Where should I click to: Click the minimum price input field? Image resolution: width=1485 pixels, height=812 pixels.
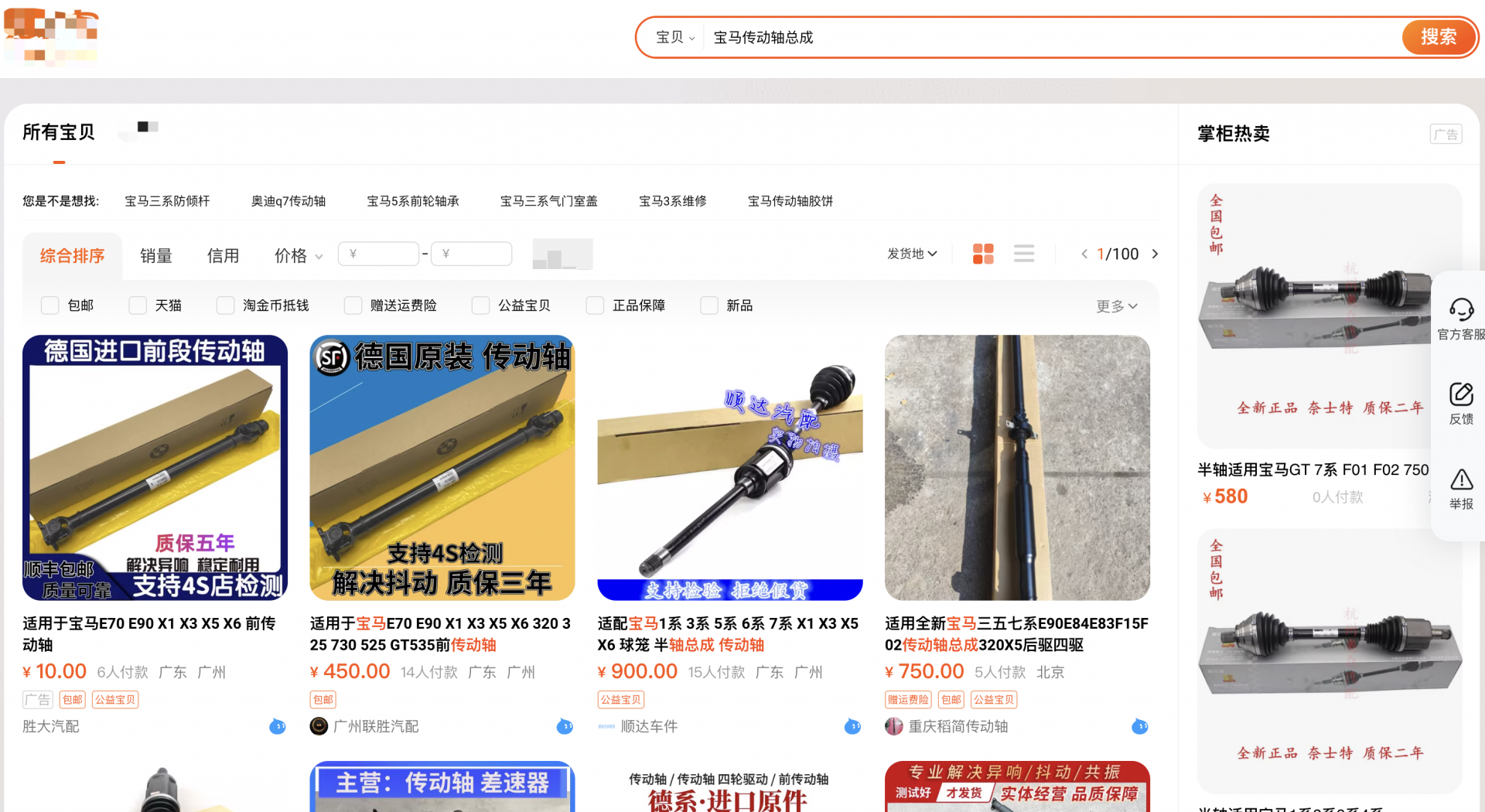pos(379,254)
